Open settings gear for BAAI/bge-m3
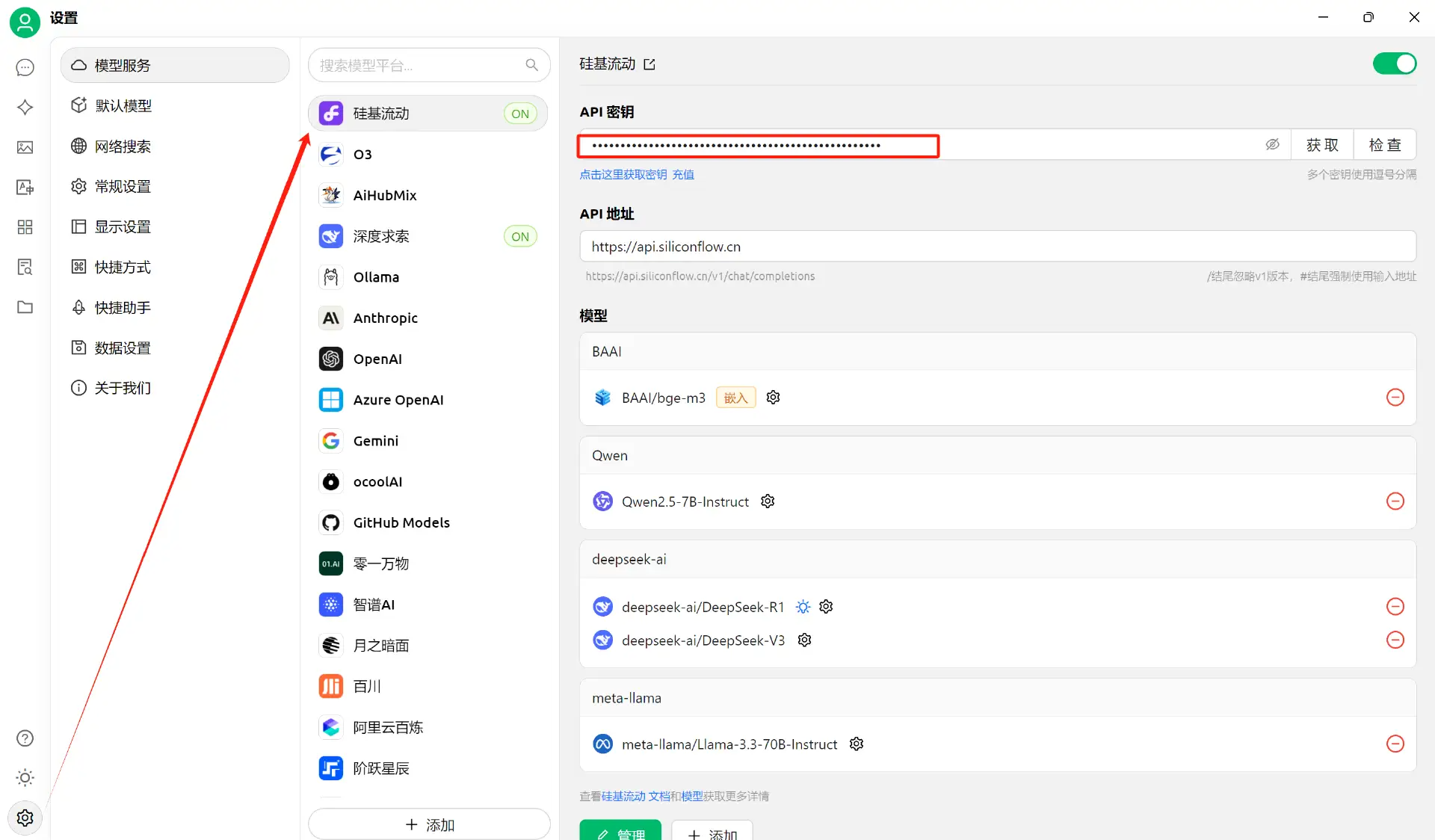Screen dimensions: 1435x840 (774, 398)
